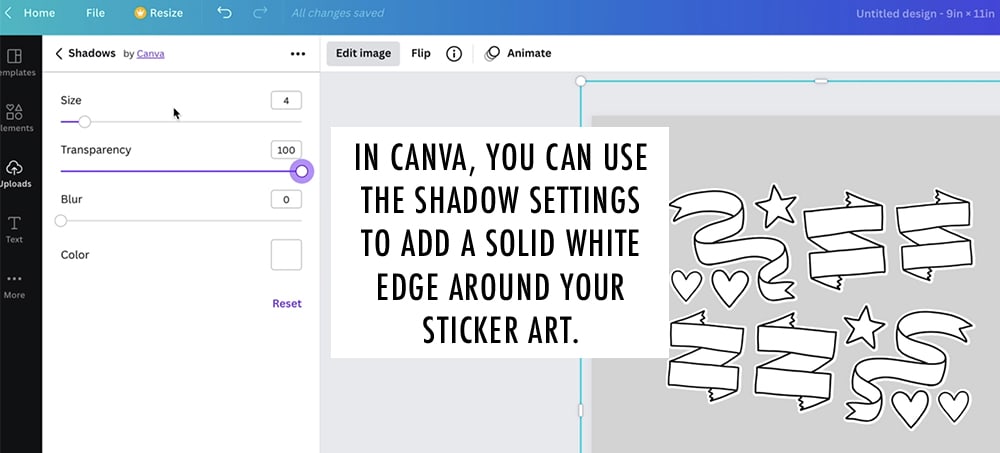Click Edit image button
The height and width of the screenshot is (453, 1000).
pos(364,54)
